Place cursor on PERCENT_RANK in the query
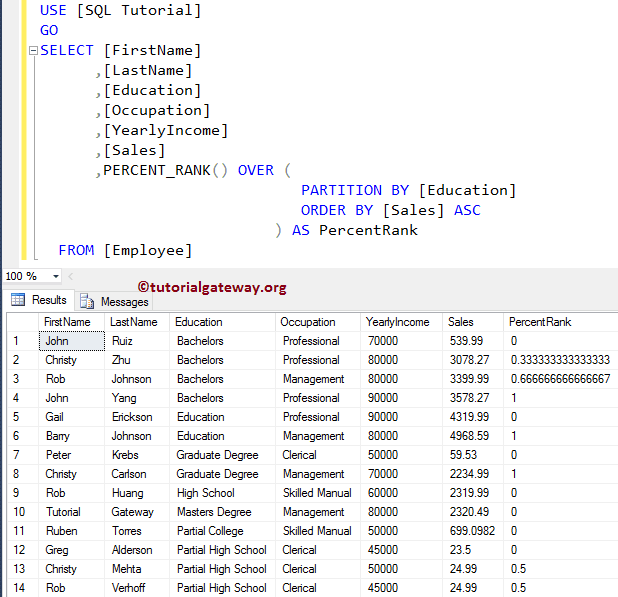Viewport: 618px width, 597px height. pos(156,170)
